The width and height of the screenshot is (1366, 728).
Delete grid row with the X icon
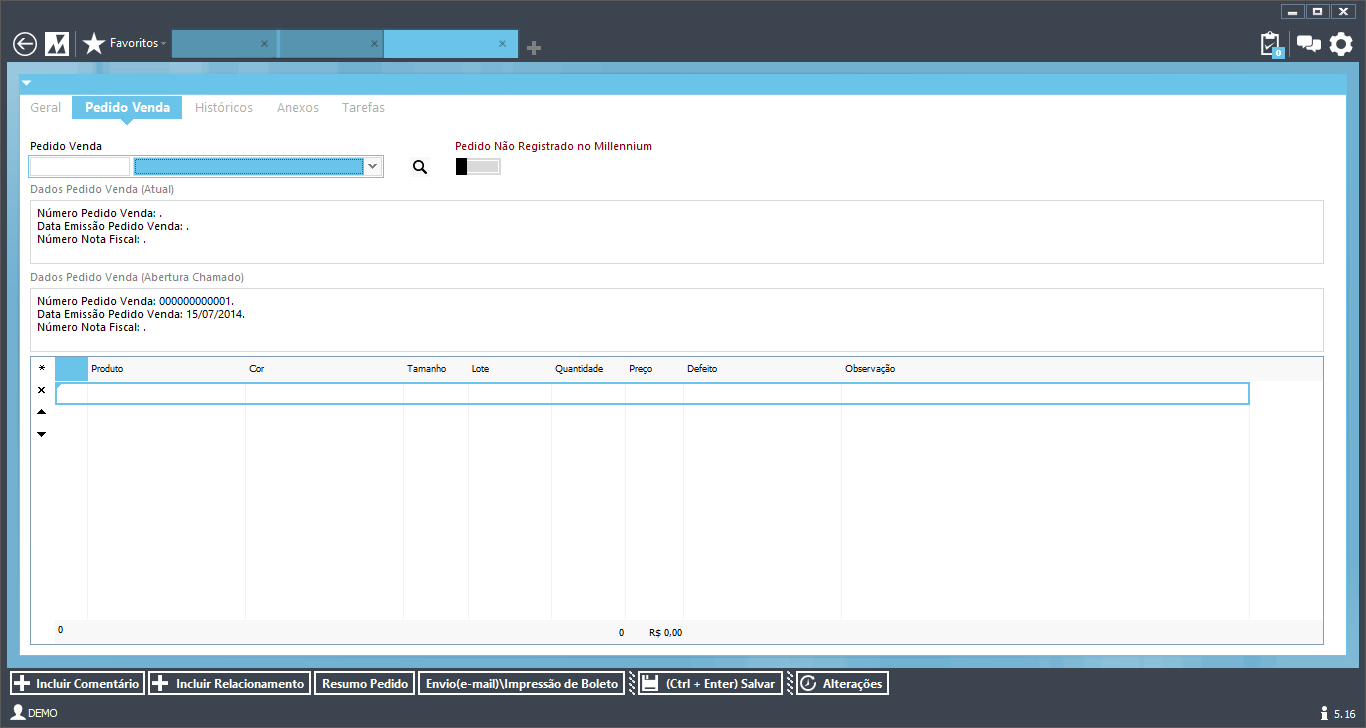click(41, 390)
